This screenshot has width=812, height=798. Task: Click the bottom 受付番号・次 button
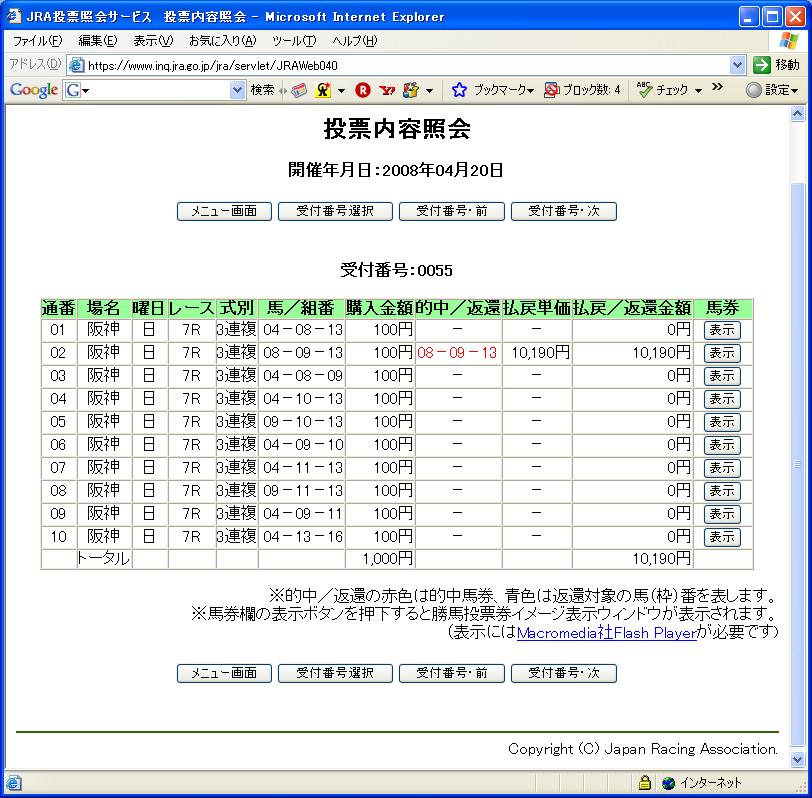click(563, 673)
